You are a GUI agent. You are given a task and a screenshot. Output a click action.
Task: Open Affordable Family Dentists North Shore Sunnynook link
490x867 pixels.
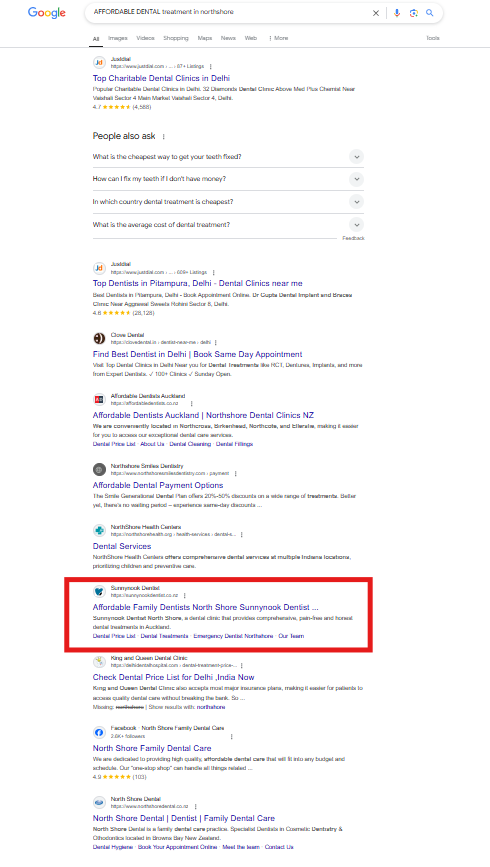205,607
